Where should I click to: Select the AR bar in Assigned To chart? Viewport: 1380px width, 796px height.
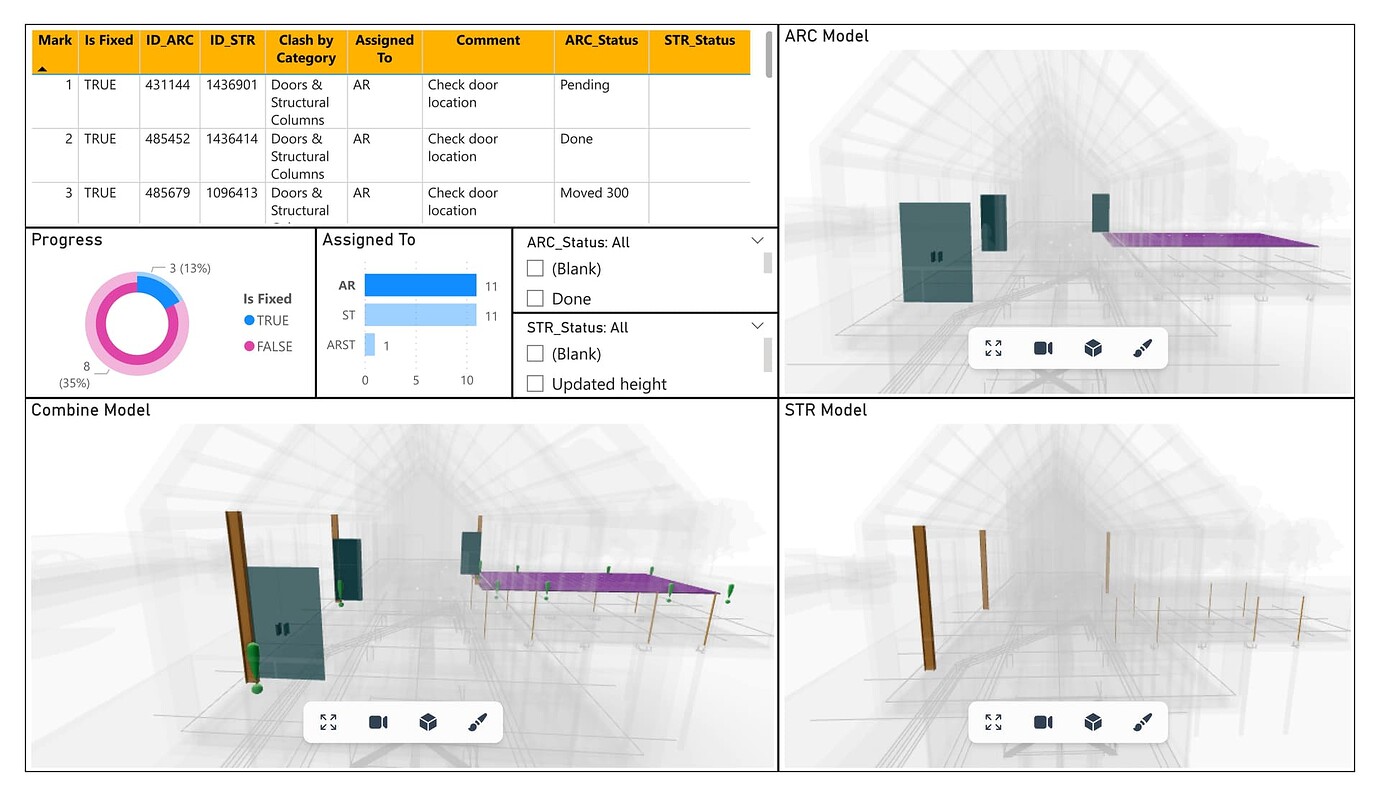[420, 285]
